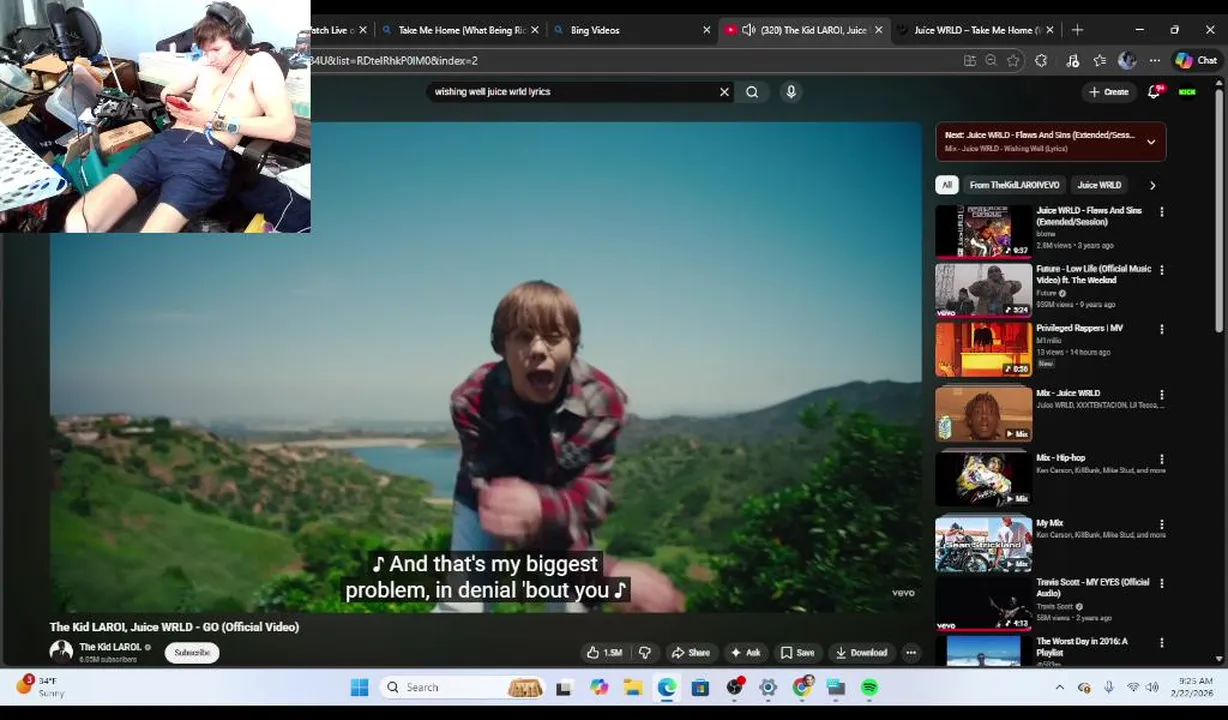
Task: Open Edge Favorites list icon
Action: click(x=1099, y=60)
